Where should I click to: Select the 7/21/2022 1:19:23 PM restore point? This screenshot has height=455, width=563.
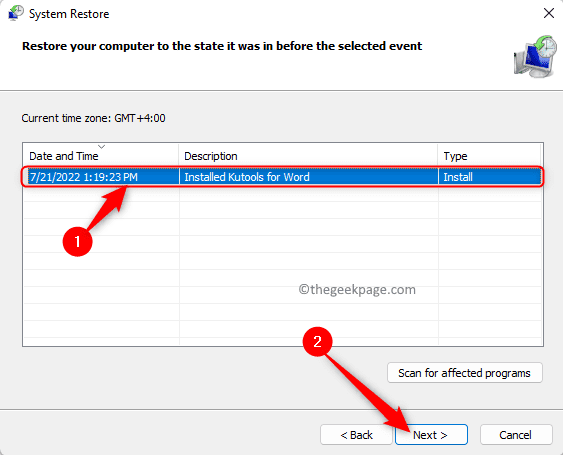282,177
